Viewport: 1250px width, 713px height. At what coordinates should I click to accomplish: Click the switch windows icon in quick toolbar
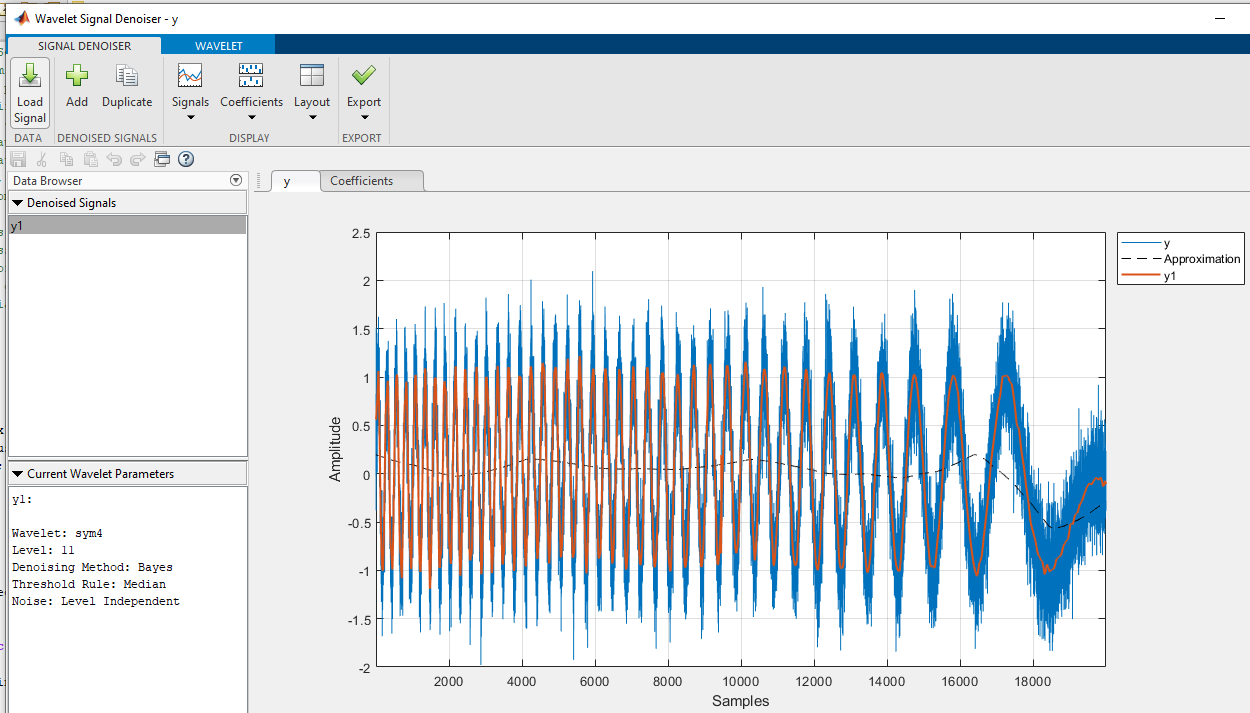pos(162,159)
